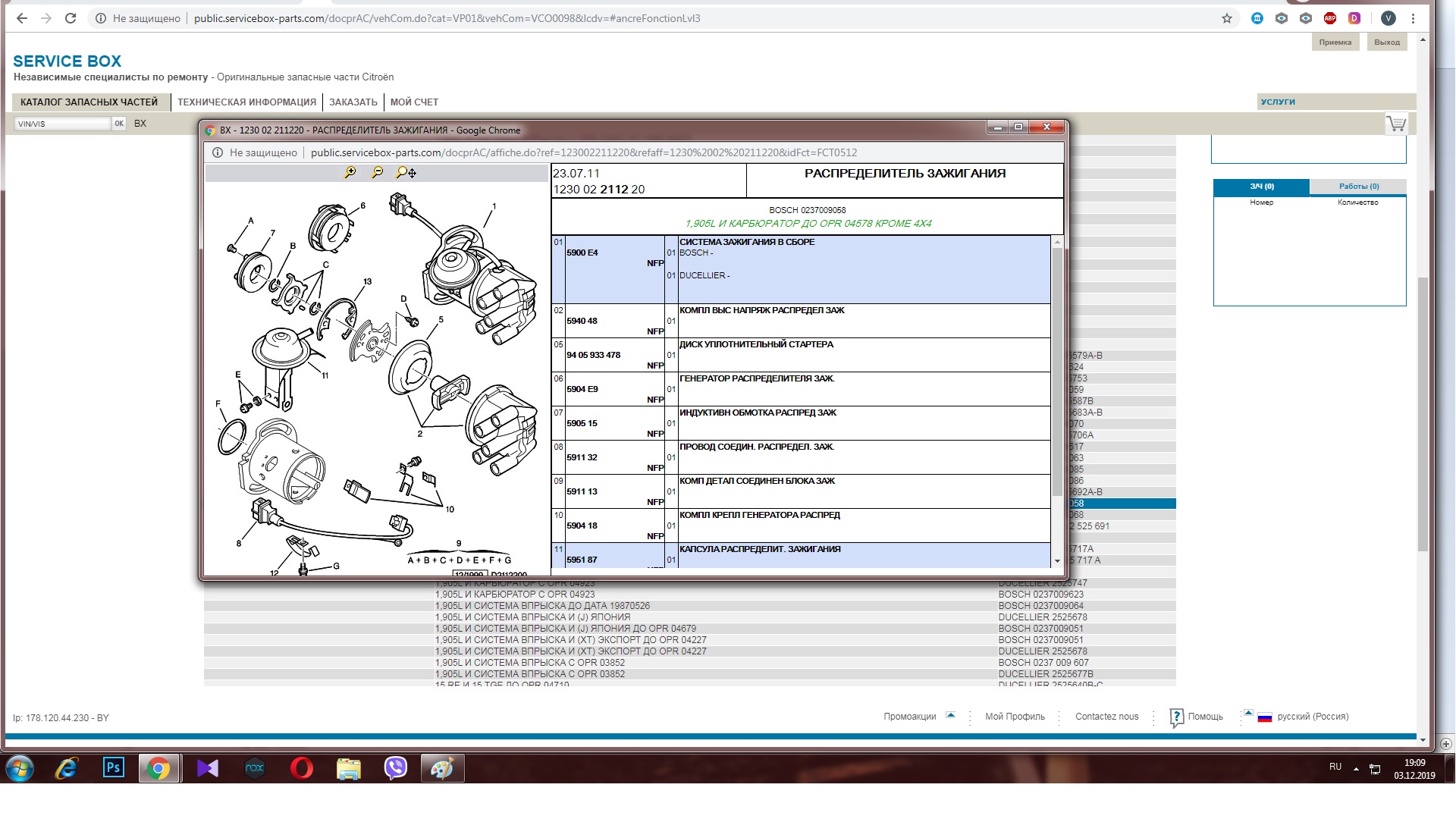Open Opera browser from taskbar
The image size is (1456, 819).
[x=301, y=769]
